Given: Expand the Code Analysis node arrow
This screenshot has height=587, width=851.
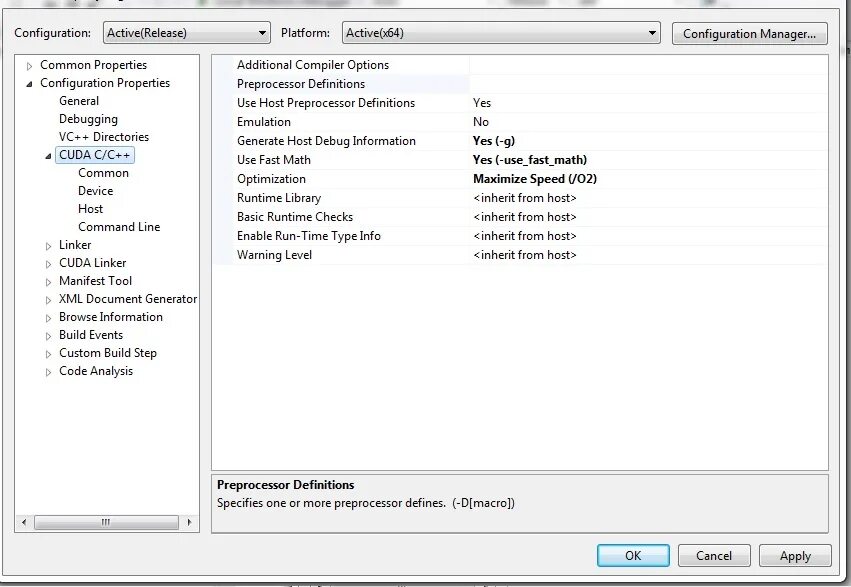Looking at the screenshot, I should point(48,372).
